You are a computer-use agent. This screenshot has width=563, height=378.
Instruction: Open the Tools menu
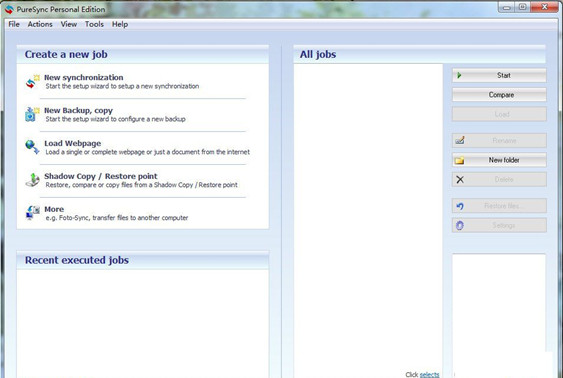(94, 24)
